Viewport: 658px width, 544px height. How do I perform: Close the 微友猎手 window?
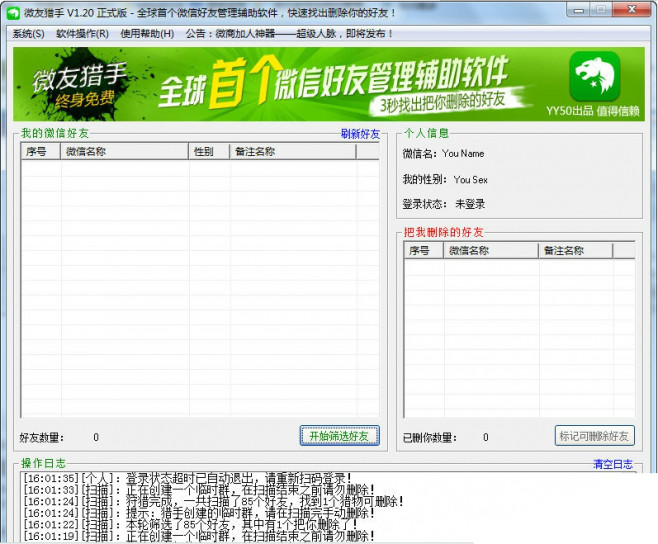[x=632, y=10]
